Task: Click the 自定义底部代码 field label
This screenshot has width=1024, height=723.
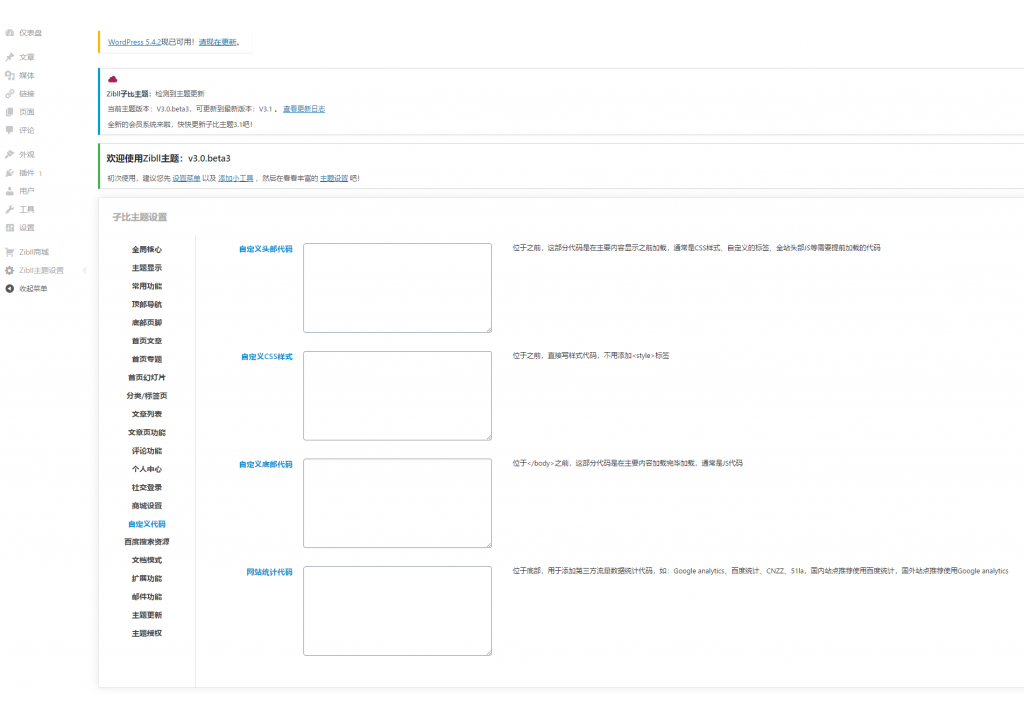Action: 266,464
